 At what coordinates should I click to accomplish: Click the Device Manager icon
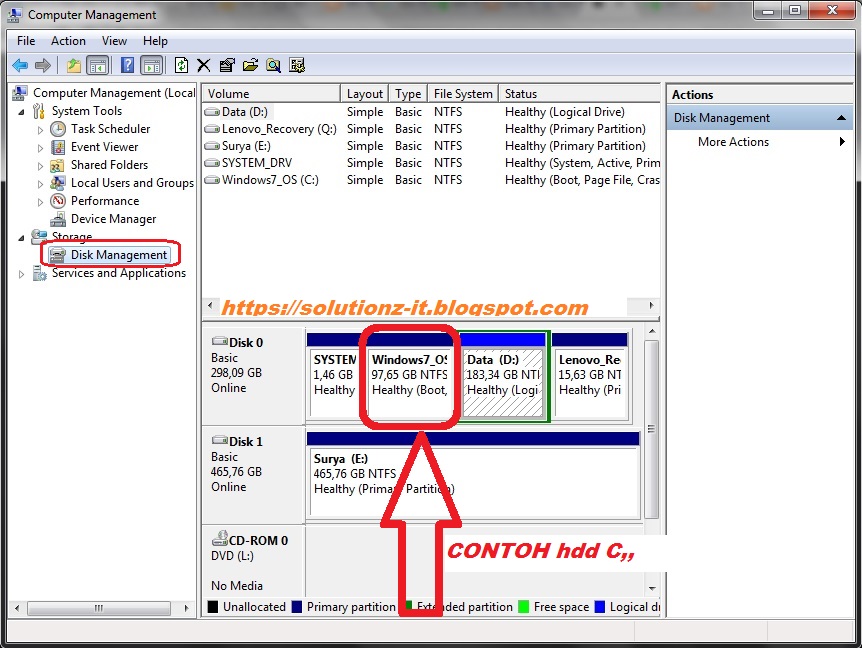(x=58, y=219)
